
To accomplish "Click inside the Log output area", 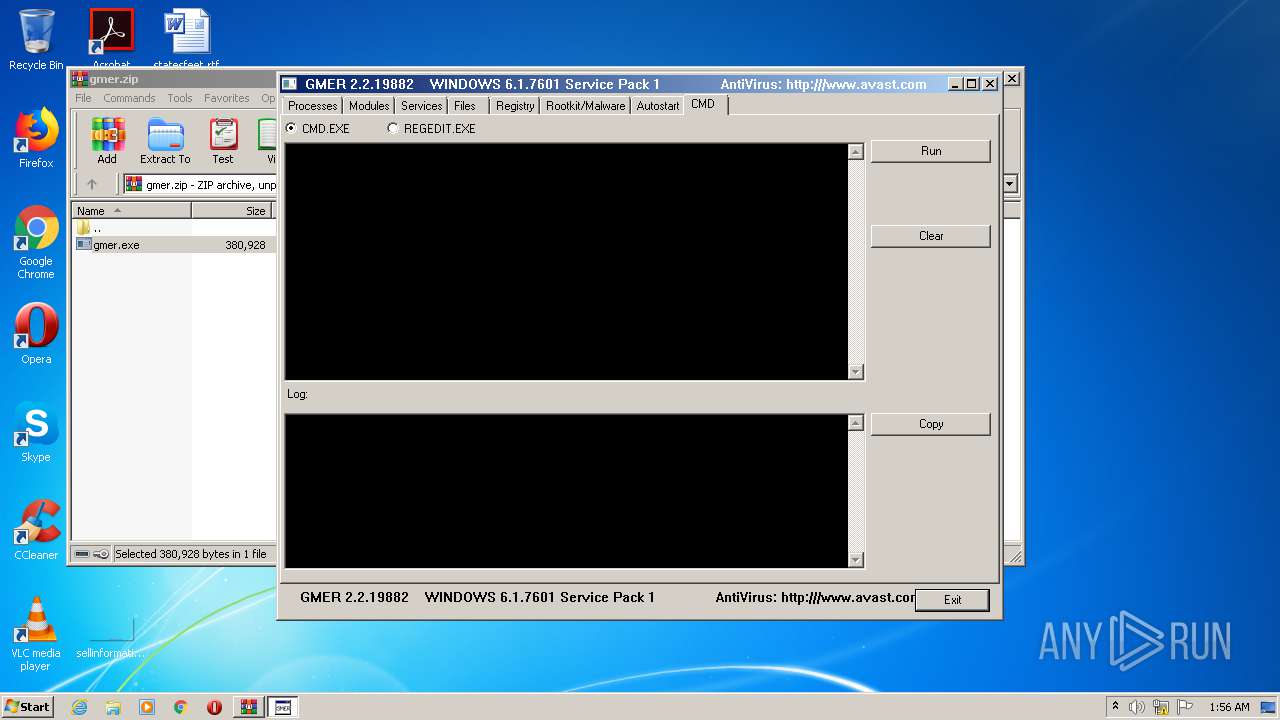I will [566, 491].
